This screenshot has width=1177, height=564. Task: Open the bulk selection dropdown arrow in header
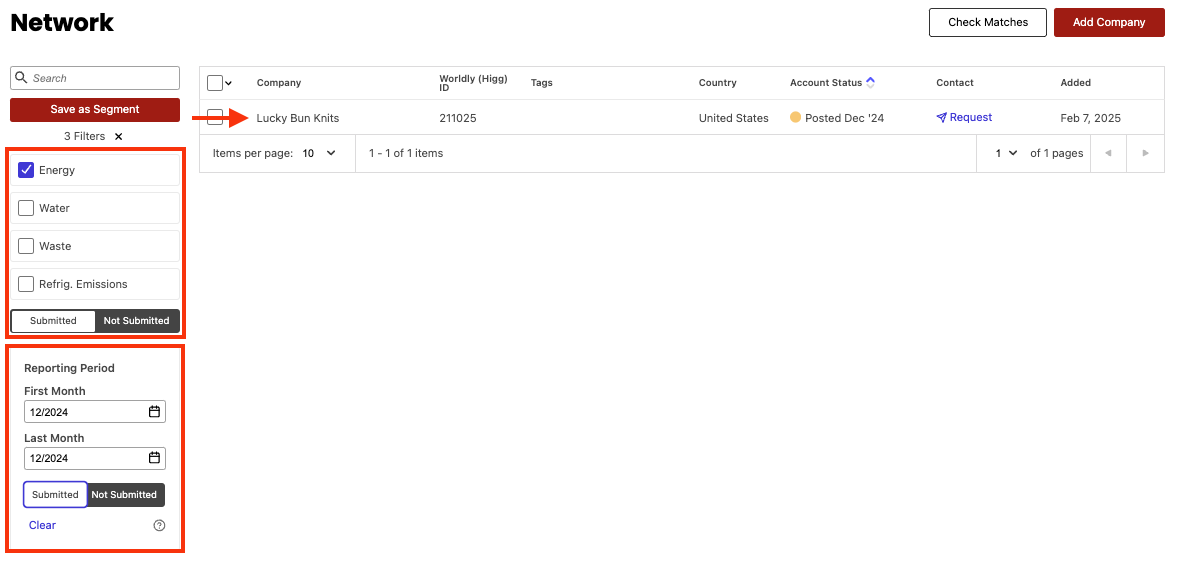(x=228, y=83)
